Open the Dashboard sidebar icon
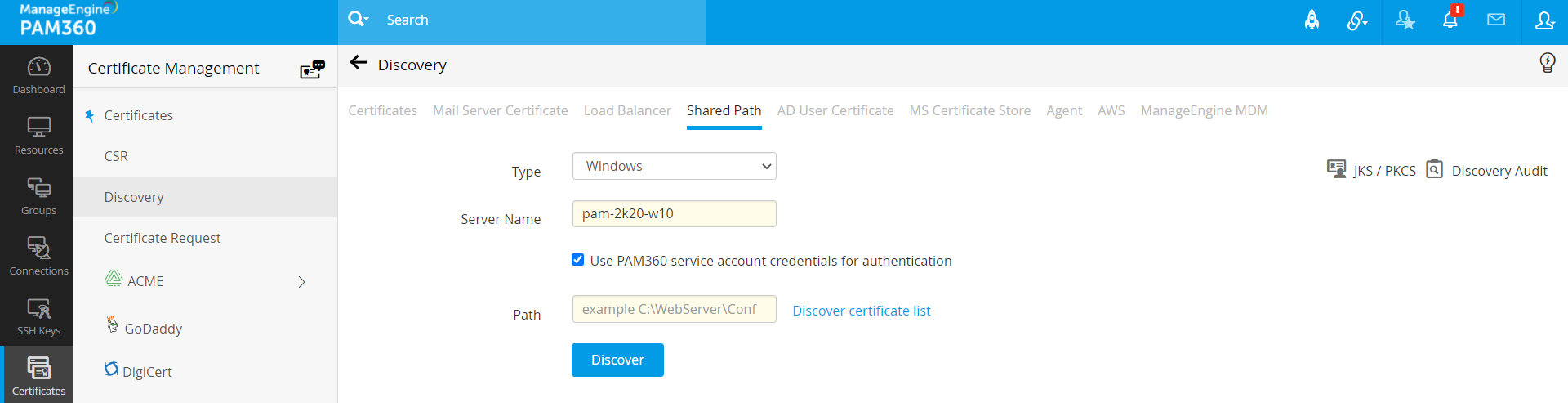The height and width of the screenshot is (403, 1568). [38, 75]
